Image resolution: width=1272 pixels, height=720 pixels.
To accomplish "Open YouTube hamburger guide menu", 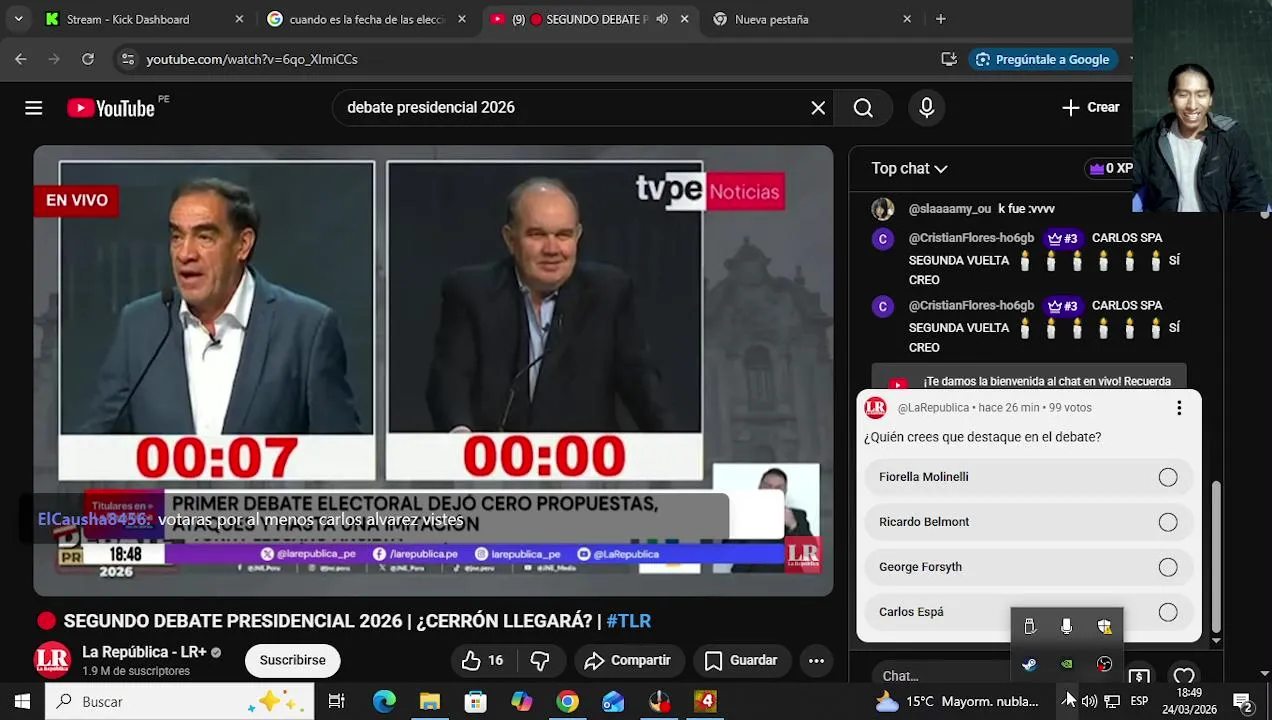I will (x=34, y=108).
